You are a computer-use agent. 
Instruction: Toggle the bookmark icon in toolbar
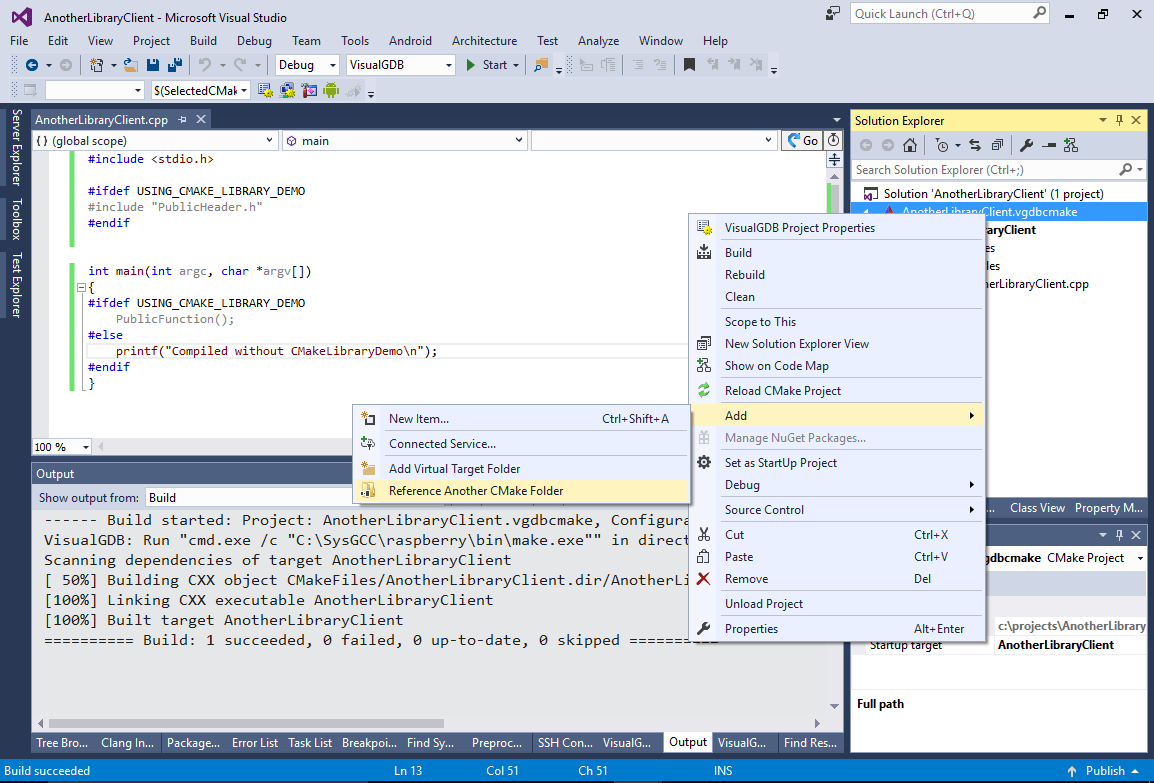689,65
